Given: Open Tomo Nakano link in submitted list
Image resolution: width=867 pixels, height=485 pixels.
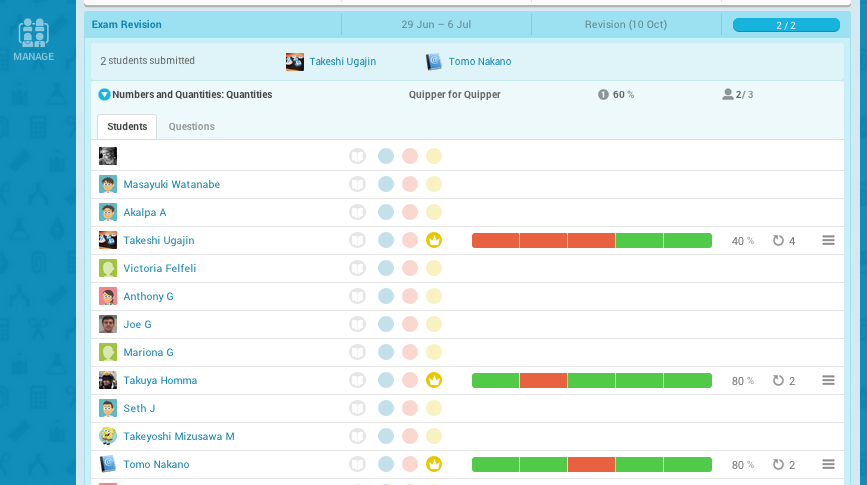Looking at the screenshot, I should (479, 61).
